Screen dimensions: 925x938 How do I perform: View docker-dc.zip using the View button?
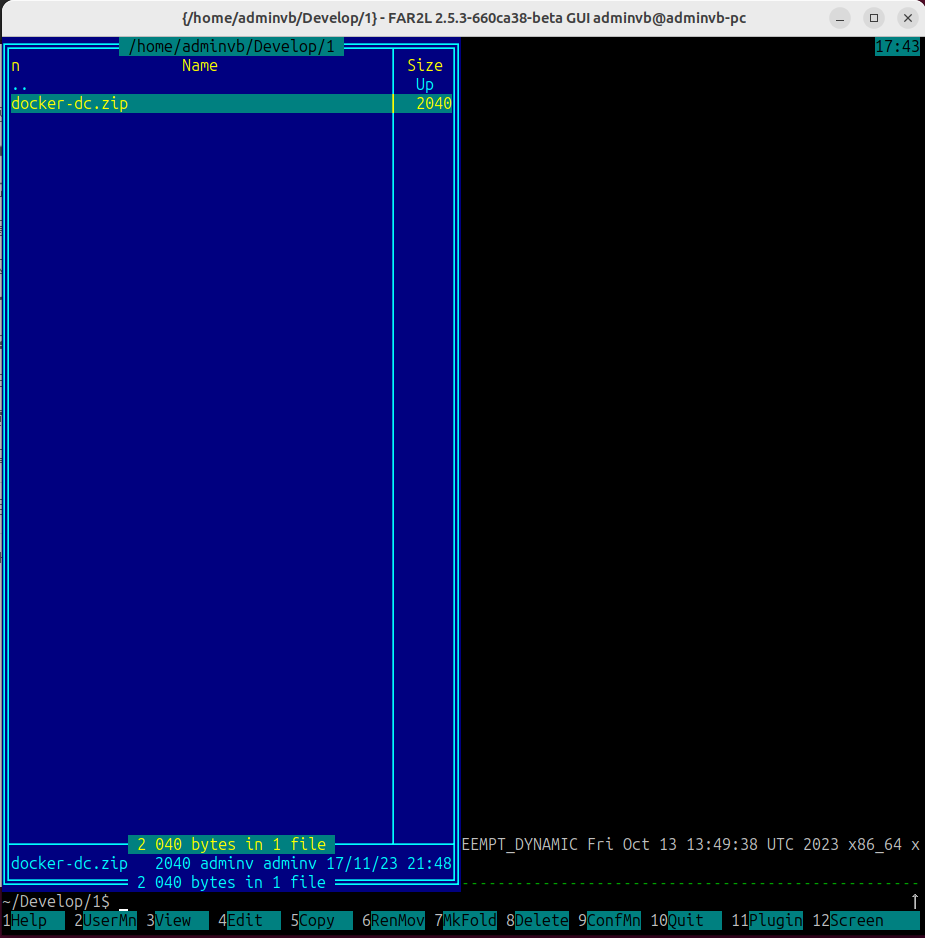click(172, 920)
